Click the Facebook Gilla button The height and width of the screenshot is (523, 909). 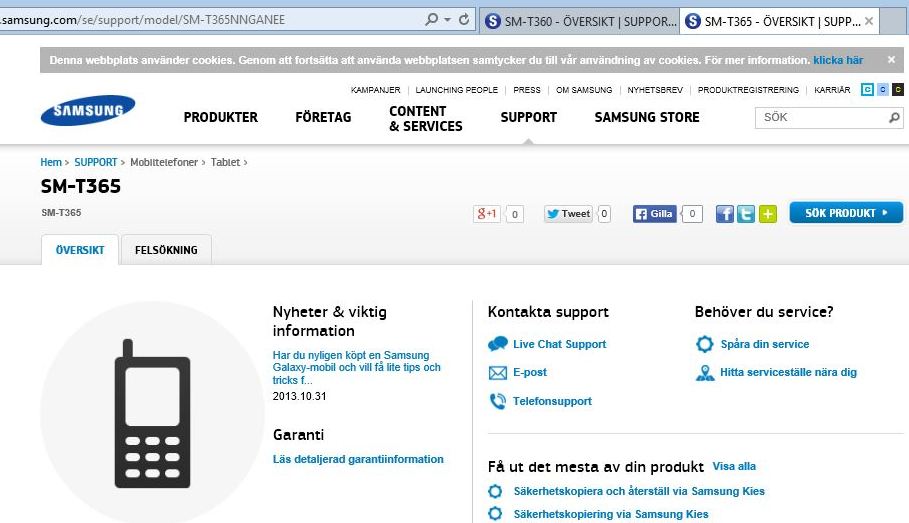(x=655, y=213)
